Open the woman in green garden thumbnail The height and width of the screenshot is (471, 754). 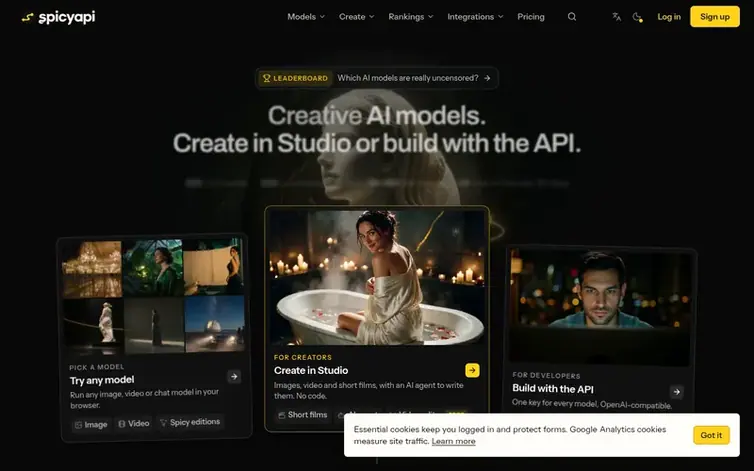pos(153,267)
